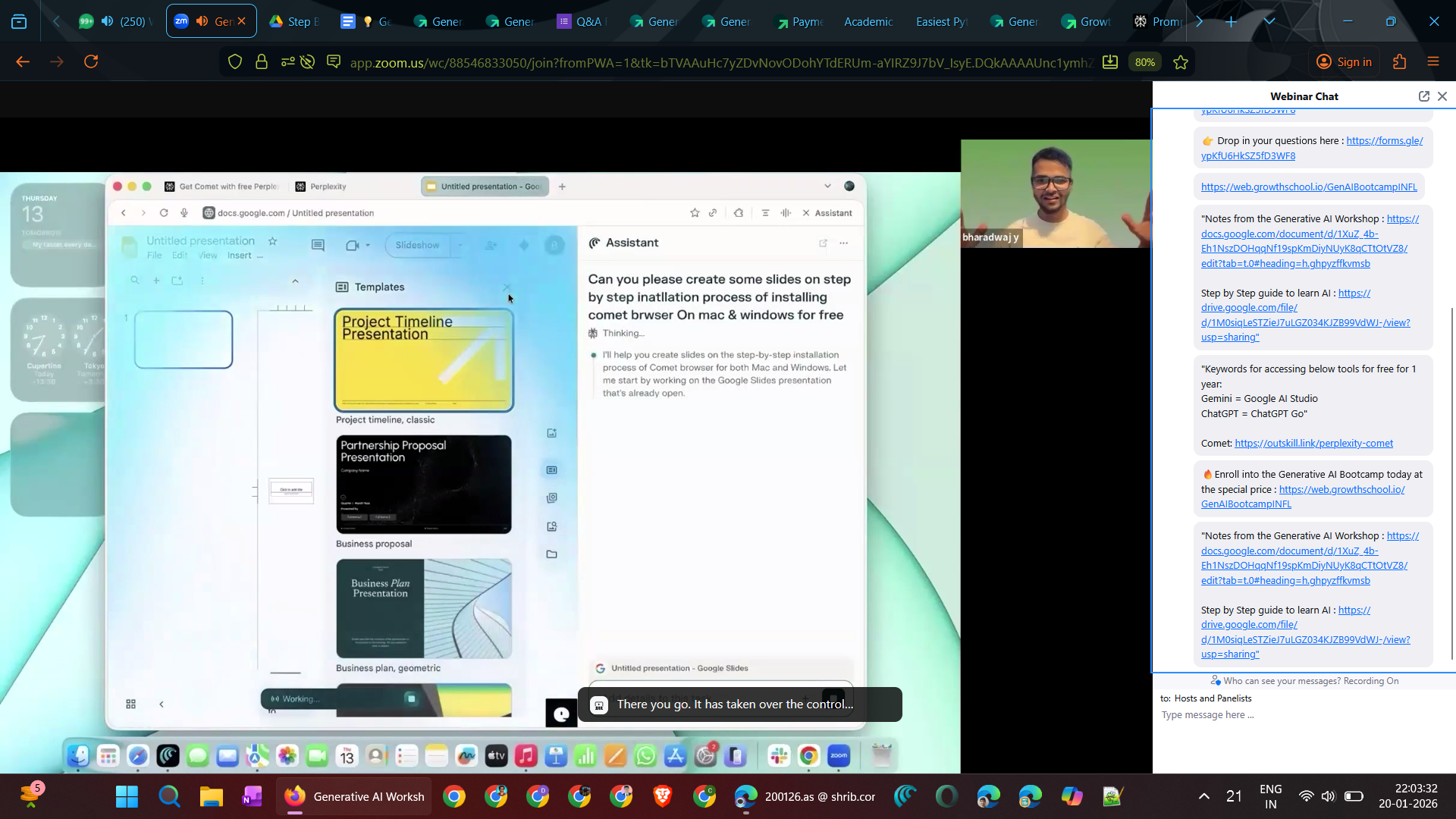This screenshot has height=819, width=1456.
Task: Open the battery status in the system tray
Action: pos(1354,797)
